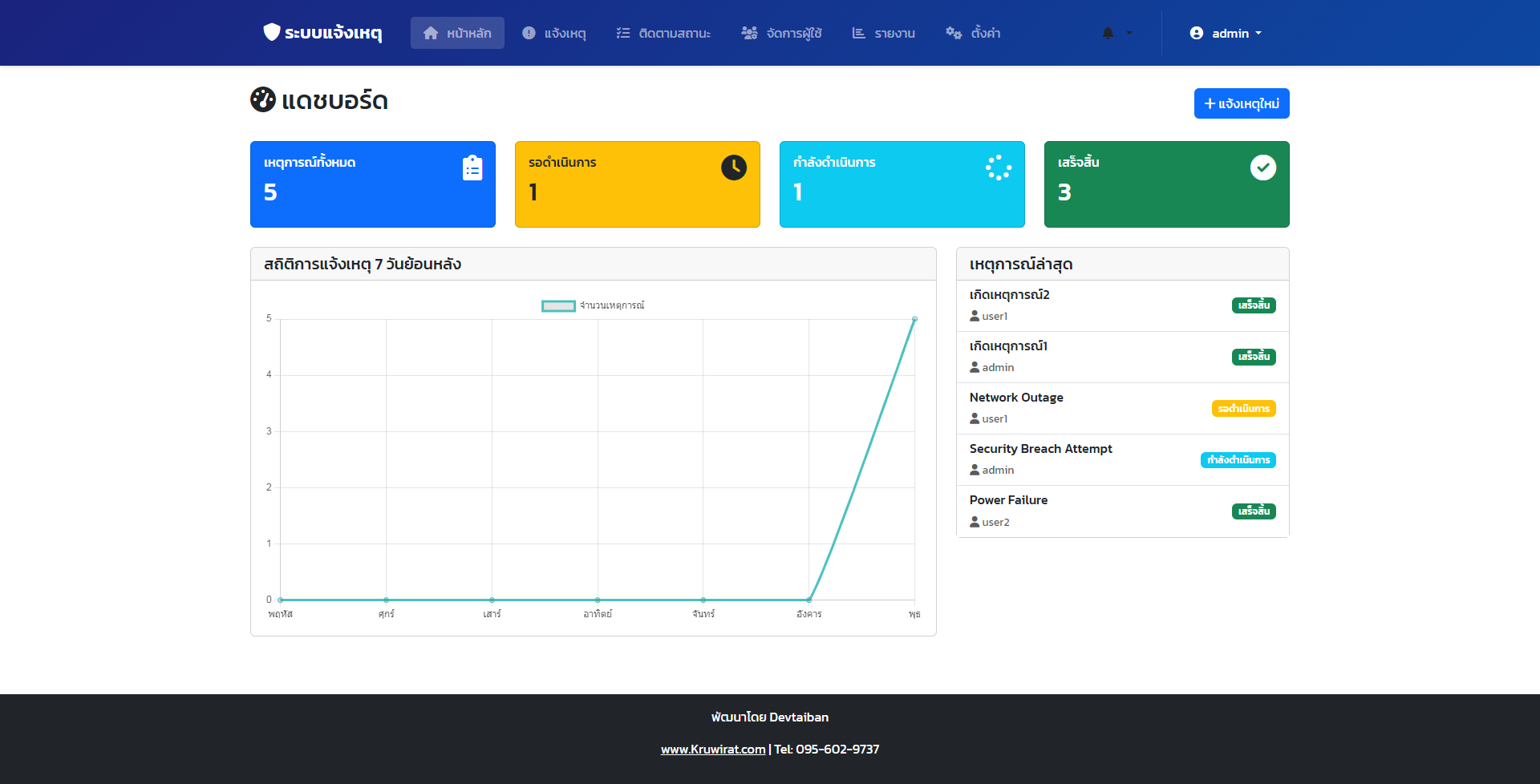Toggle the จำนวนเหตุการณ์ chart legend
The height and width of the screenshot is (784, 1540).
[593, 305]
